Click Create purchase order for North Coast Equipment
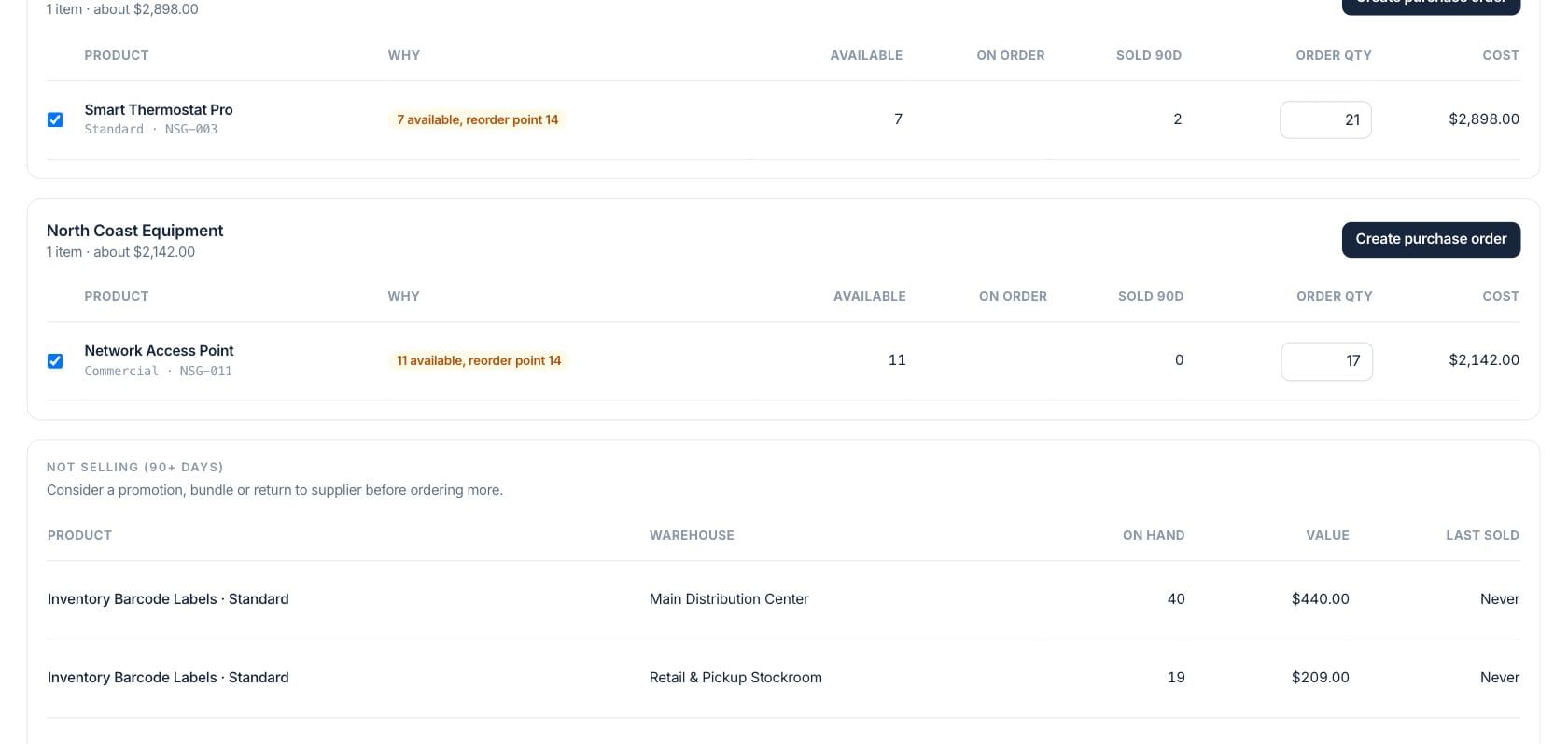1568x744 pixels. 1431,239
